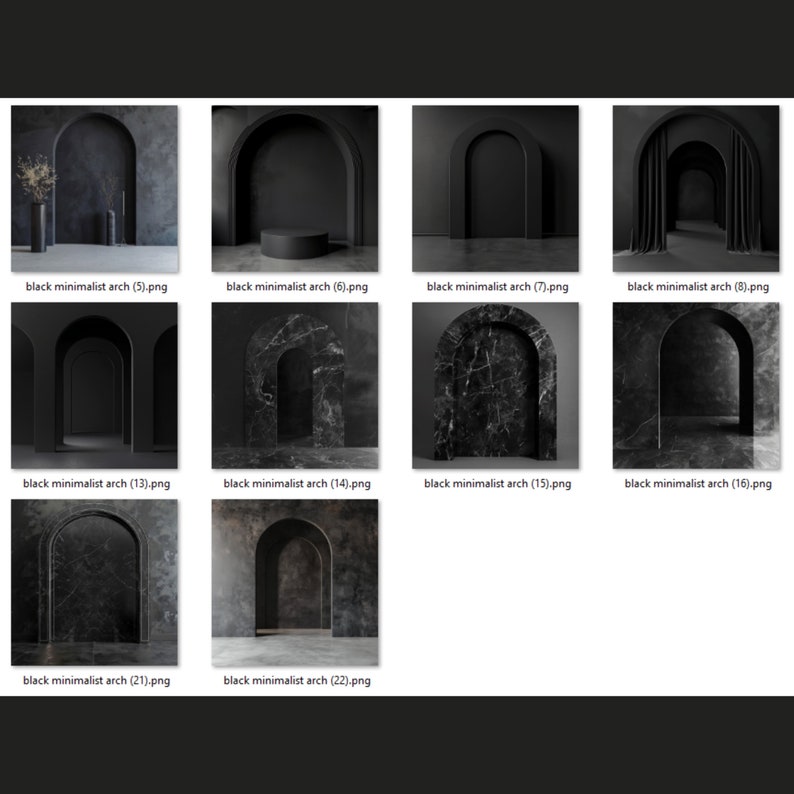794x794 pixels.
Task: Click file name 'black minimalist arch (6).png'
Action: 297,287
